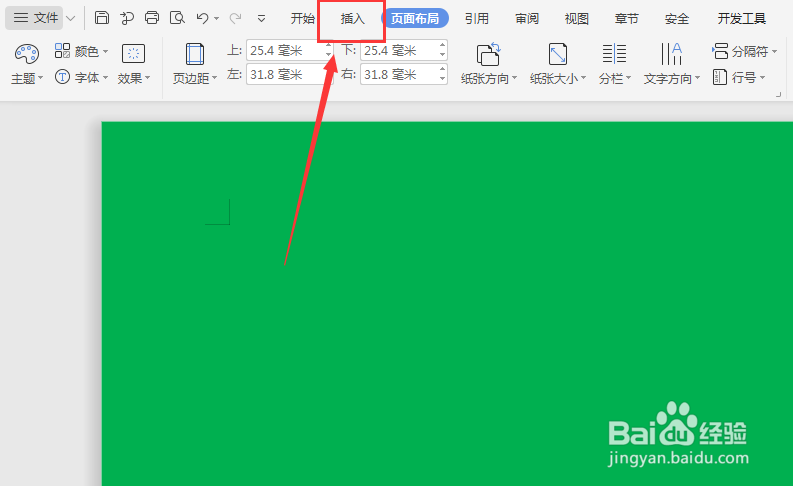Expand the 分栏 dropdown label
Screen dimensions: 793x486
615,79
